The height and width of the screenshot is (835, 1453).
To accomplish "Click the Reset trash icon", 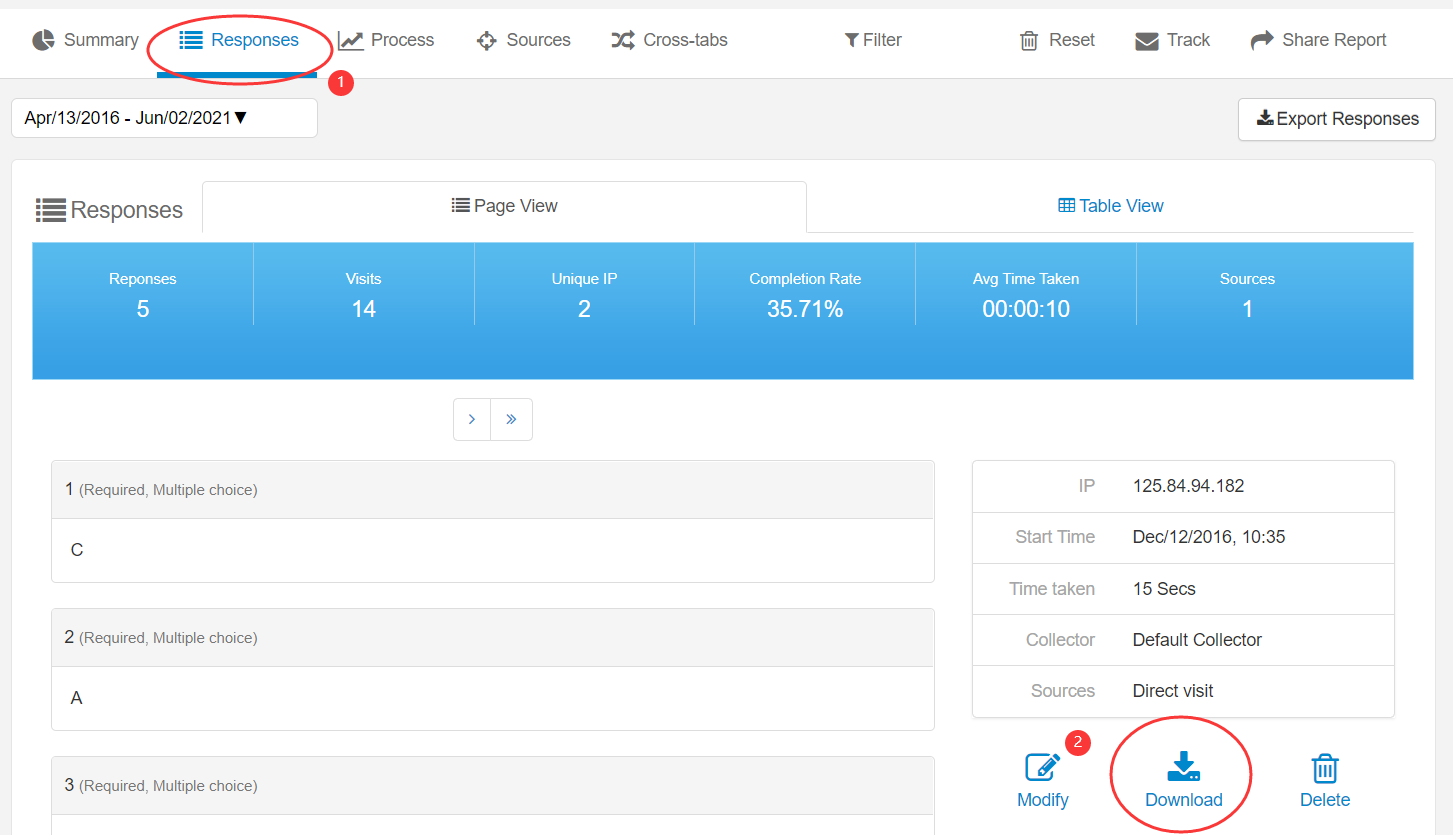I will click(x=1028, y=41).
